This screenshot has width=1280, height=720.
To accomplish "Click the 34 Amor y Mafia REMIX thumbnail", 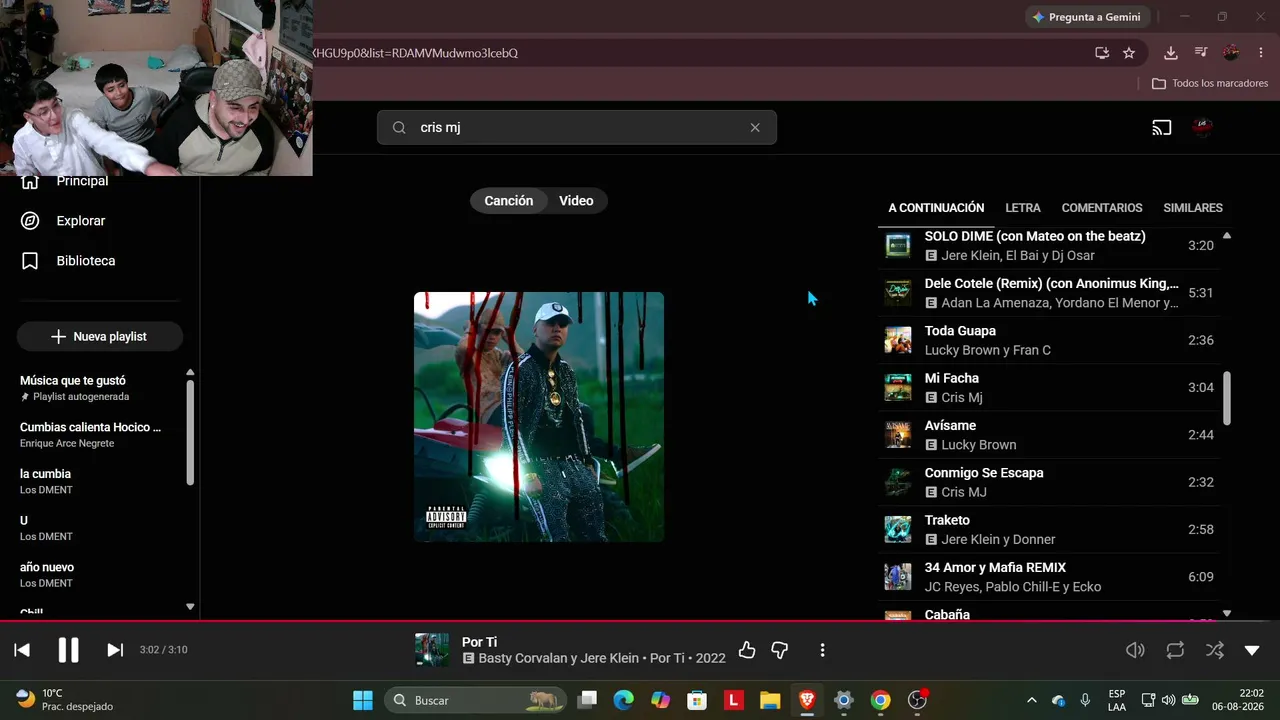I will tap(898, 577).
